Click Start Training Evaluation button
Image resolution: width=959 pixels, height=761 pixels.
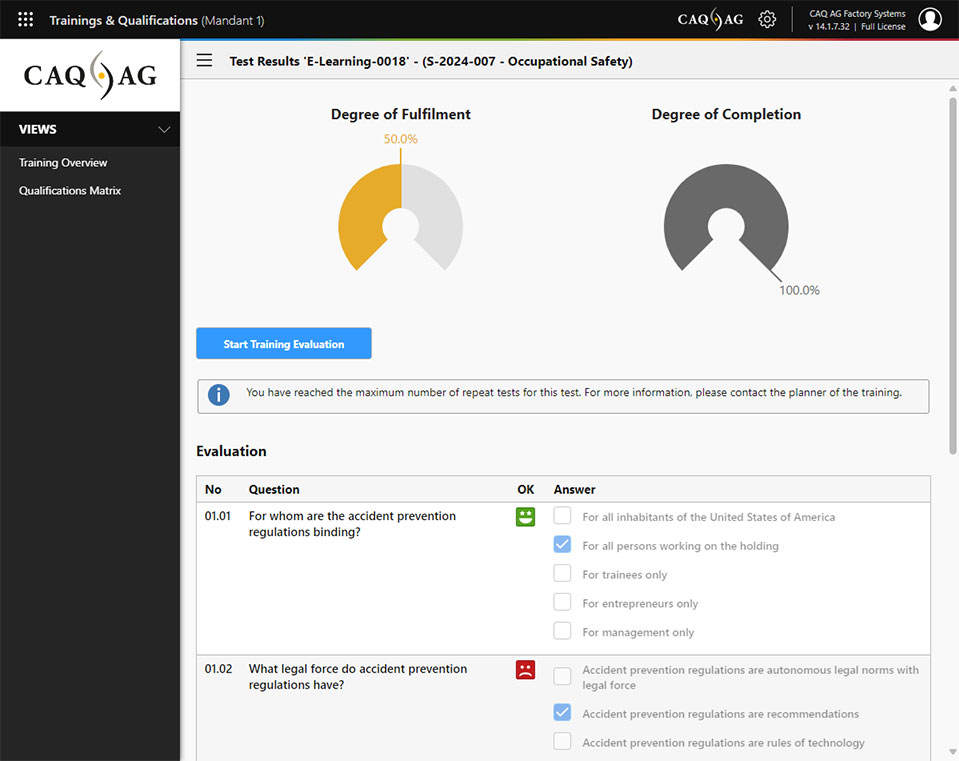(284, 344)
